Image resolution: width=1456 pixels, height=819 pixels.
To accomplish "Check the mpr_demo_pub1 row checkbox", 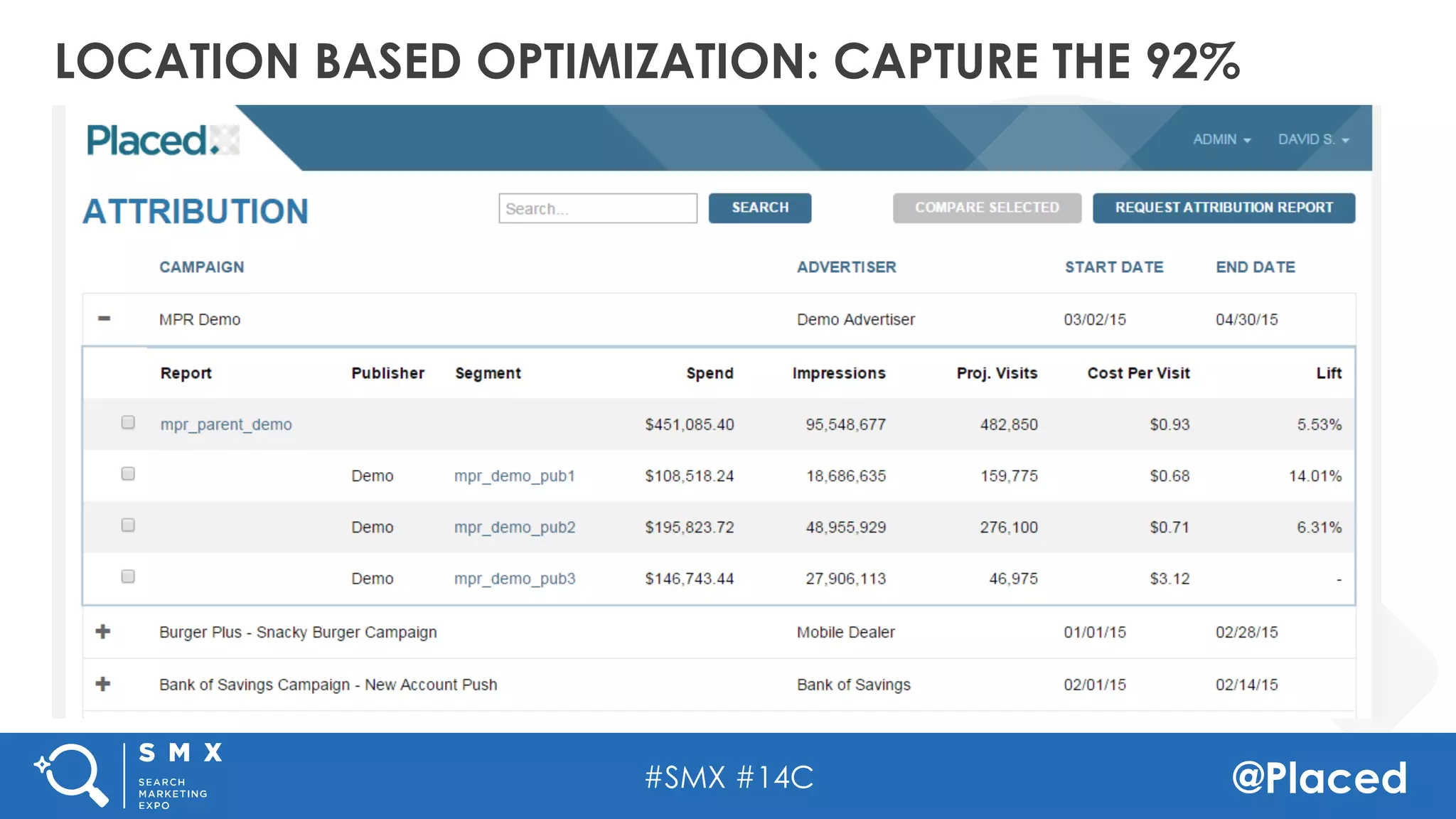I will point(128,473).
